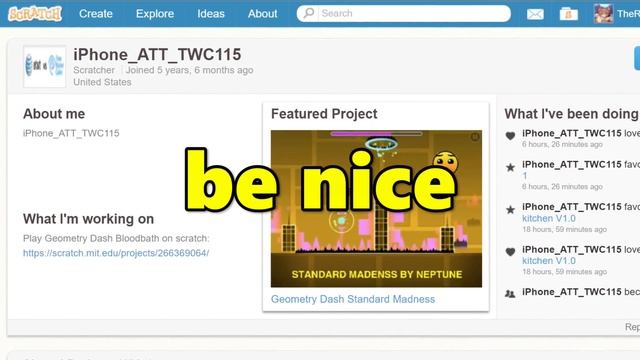Open Geometry Dash Standard Madness link

pyautogui.click(x=353, y=299)
